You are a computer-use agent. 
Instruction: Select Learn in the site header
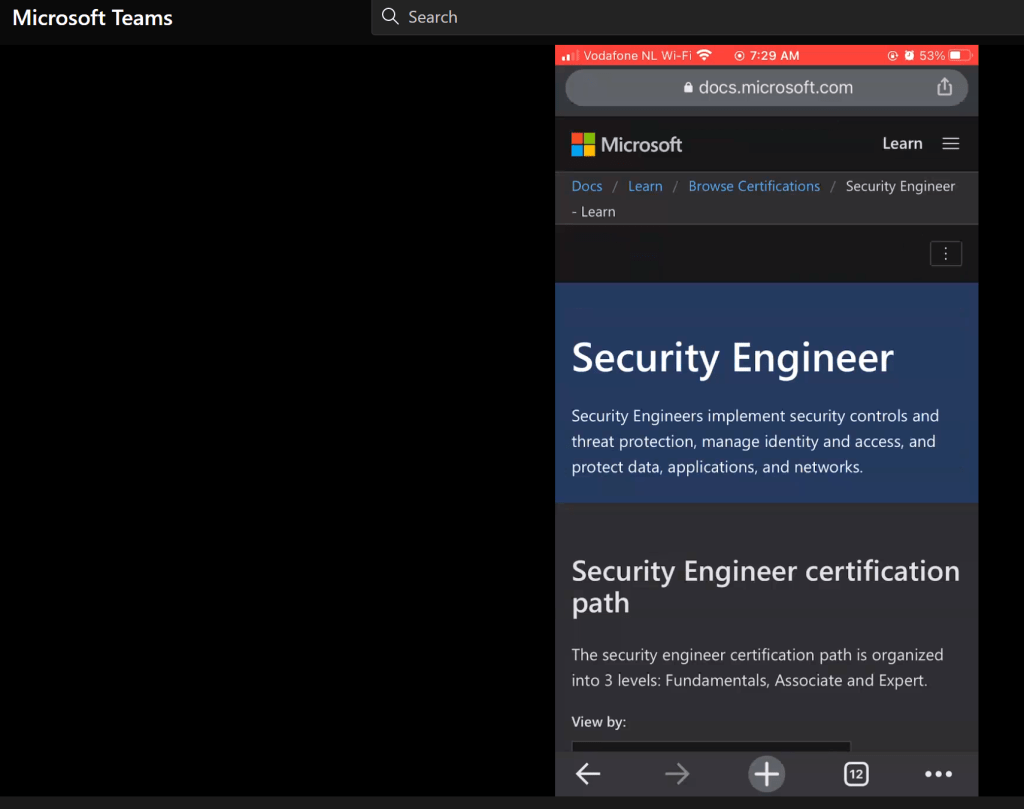(901, 144)
